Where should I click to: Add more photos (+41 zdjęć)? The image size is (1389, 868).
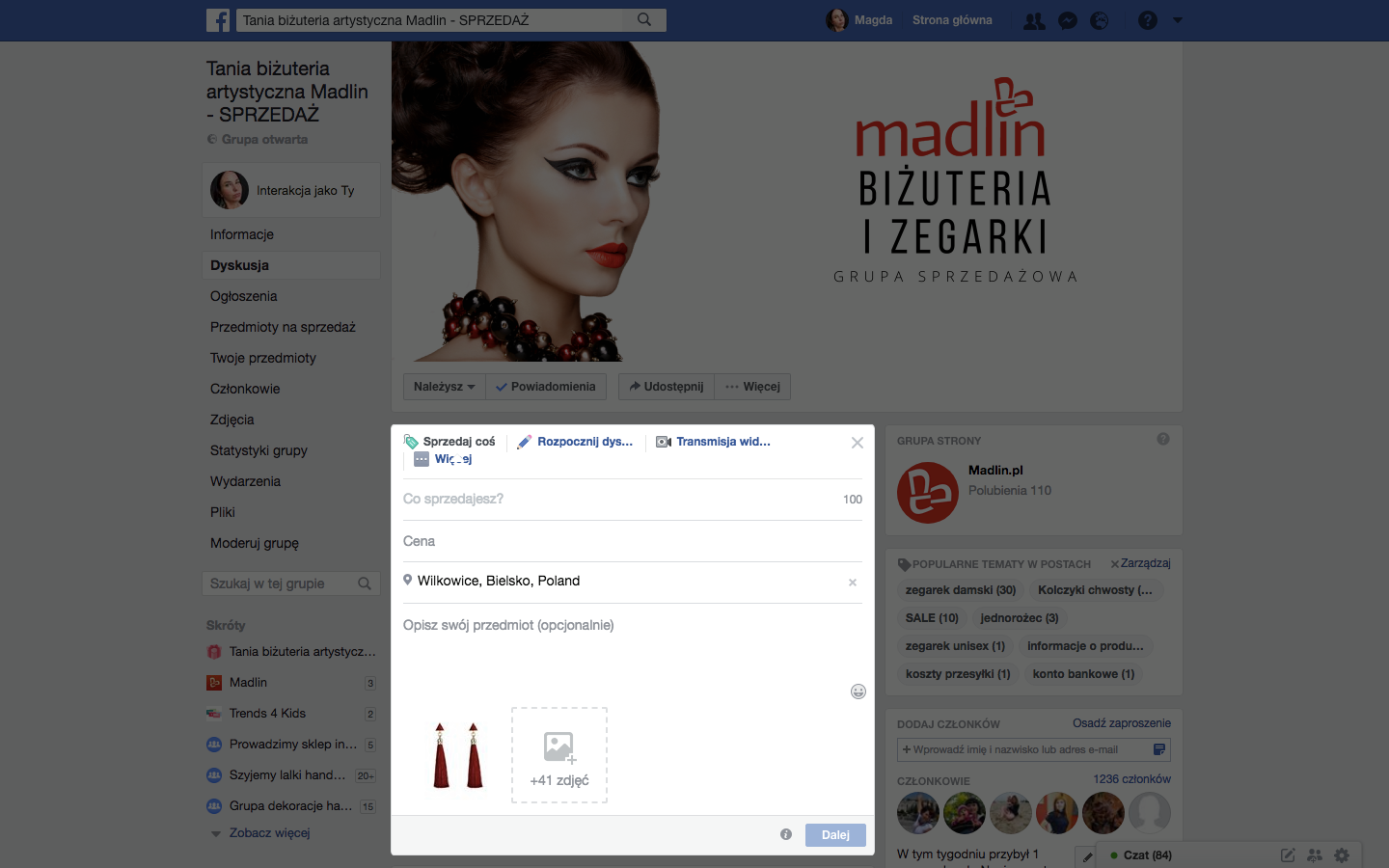pyautogui.click(x=559, y=755)
